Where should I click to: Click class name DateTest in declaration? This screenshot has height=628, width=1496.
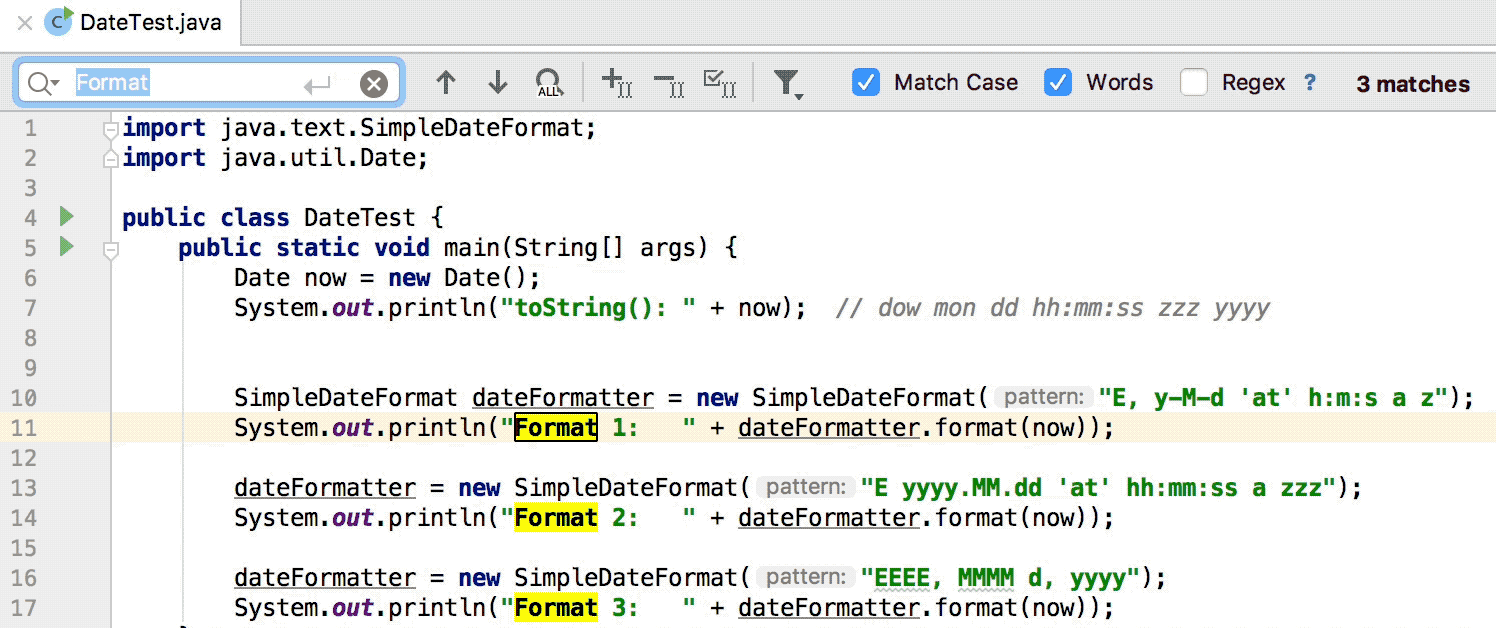[x=361, y=218]
